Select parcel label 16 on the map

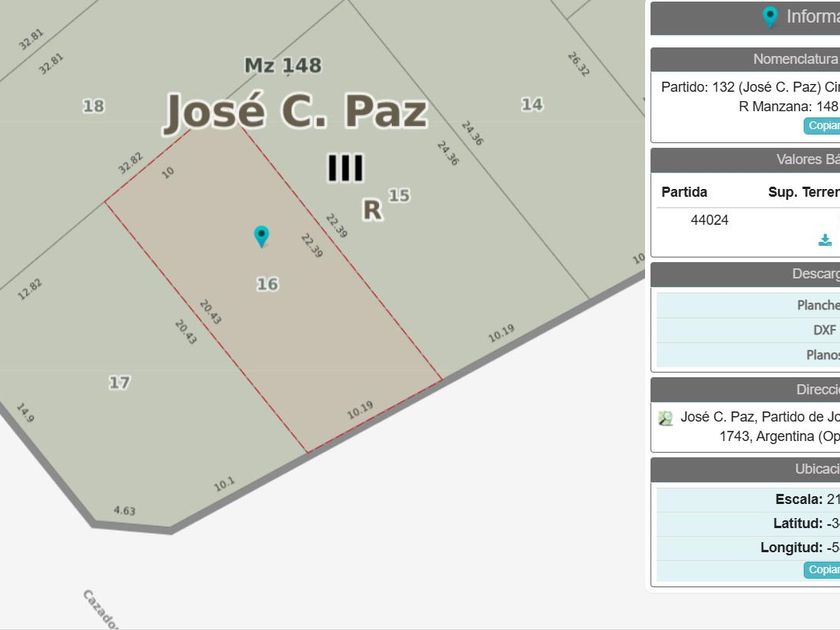267,284
